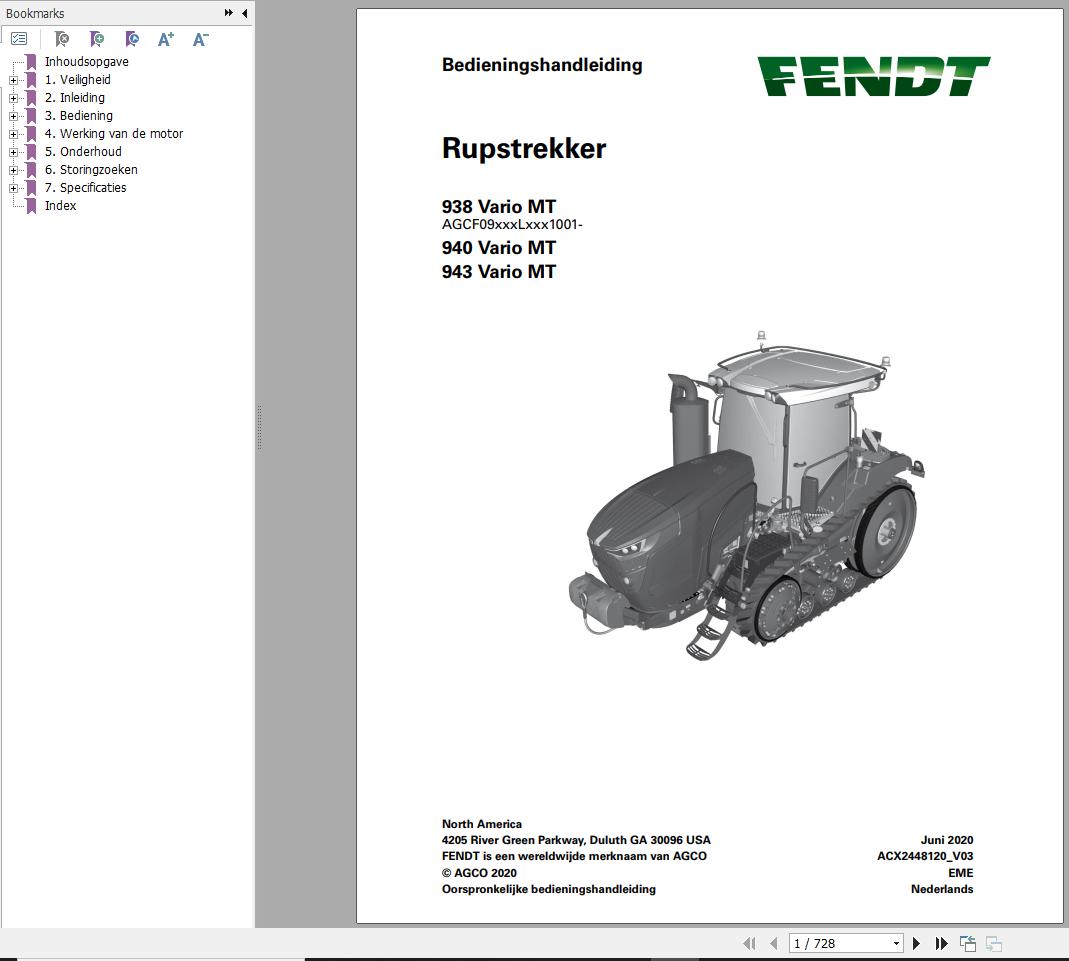Click the 938 Vario MT model text
The width and height of the screenshot is (1069, 961).
499,207
